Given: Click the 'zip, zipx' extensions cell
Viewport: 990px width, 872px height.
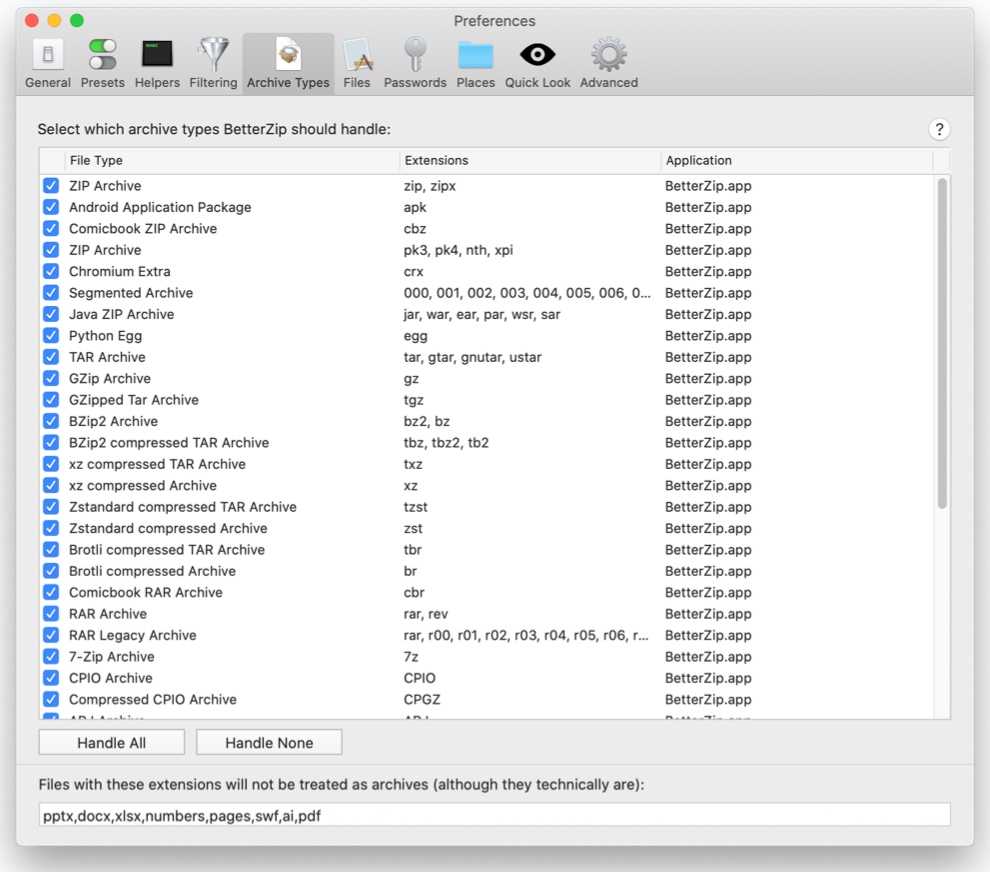Looking at the screenshot, I should pyautogui.click(x=429, y=186).
